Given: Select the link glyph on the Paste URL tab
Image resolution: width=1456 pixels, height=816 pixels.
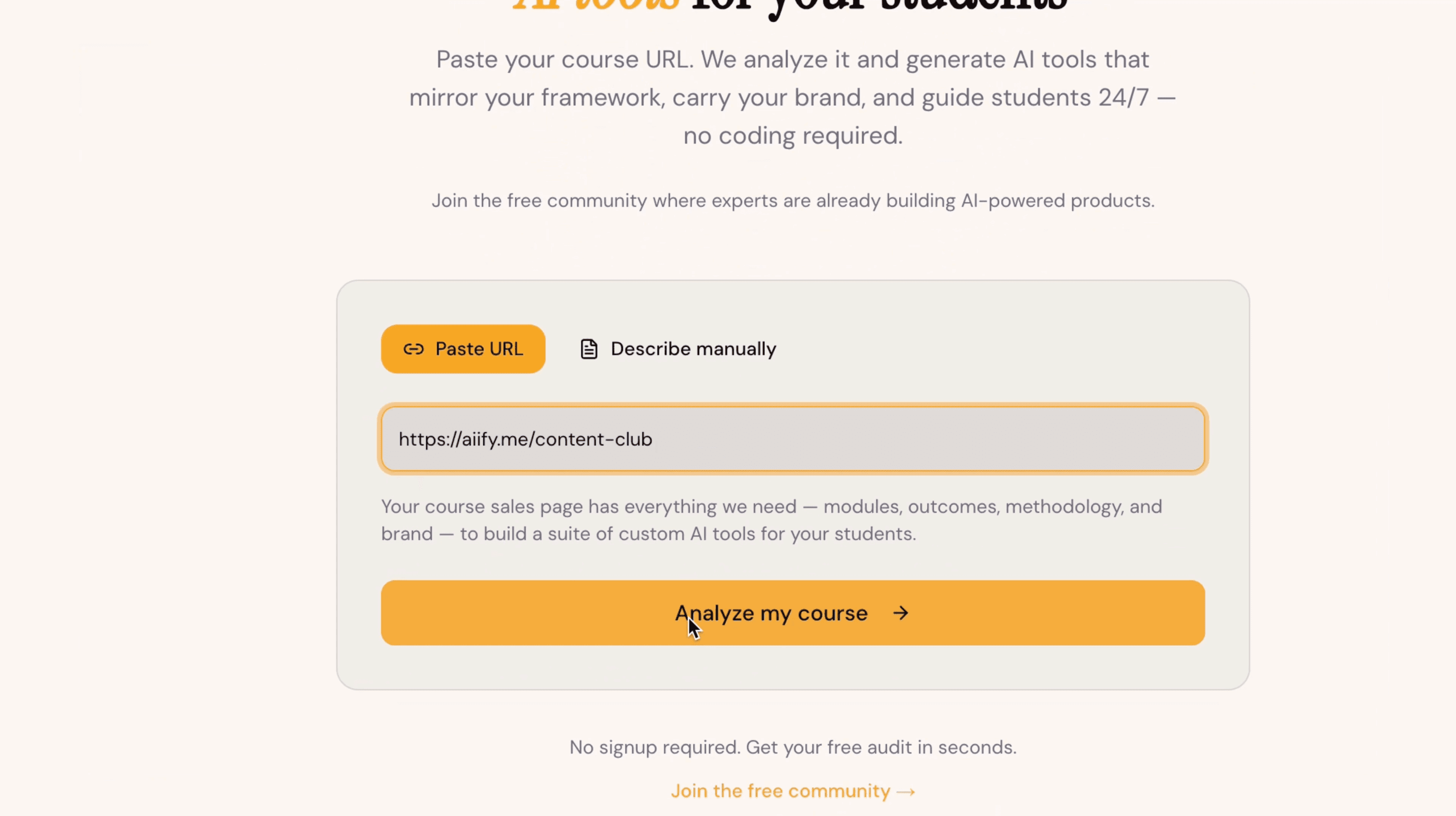Looking at the screenshot, I should tap(415, 349).
